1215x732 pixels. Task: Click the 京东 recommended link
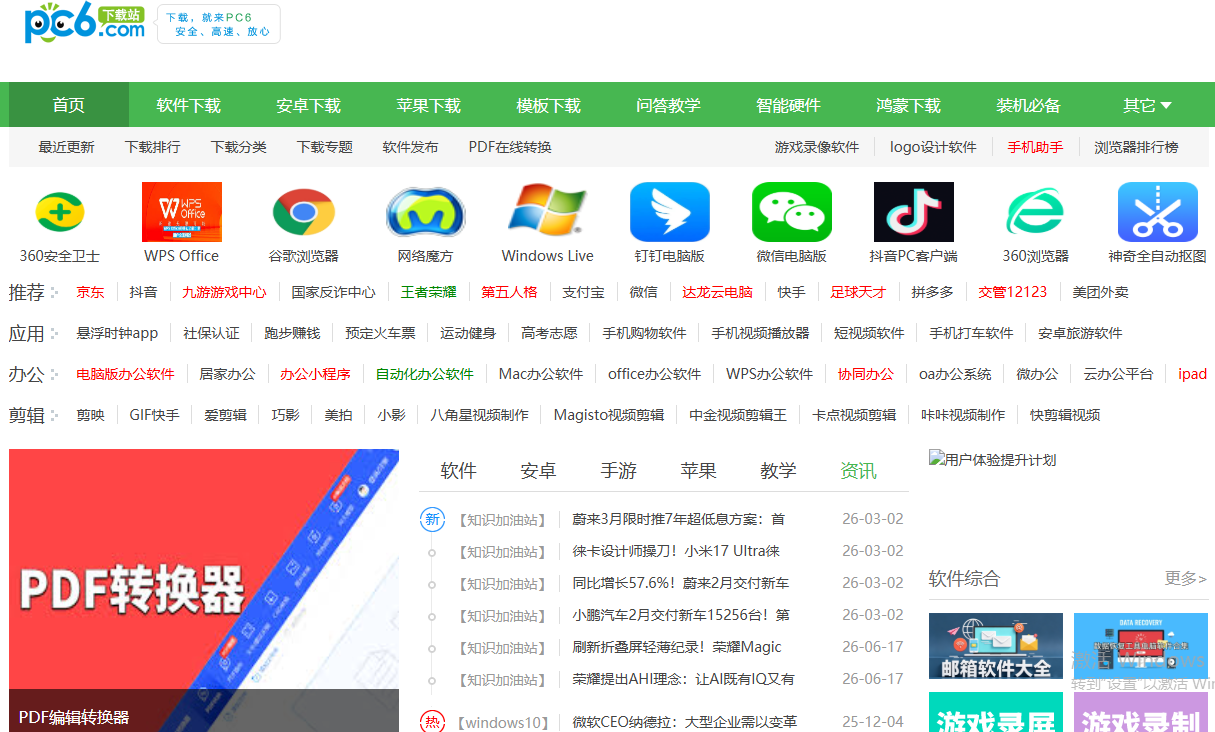90,292
